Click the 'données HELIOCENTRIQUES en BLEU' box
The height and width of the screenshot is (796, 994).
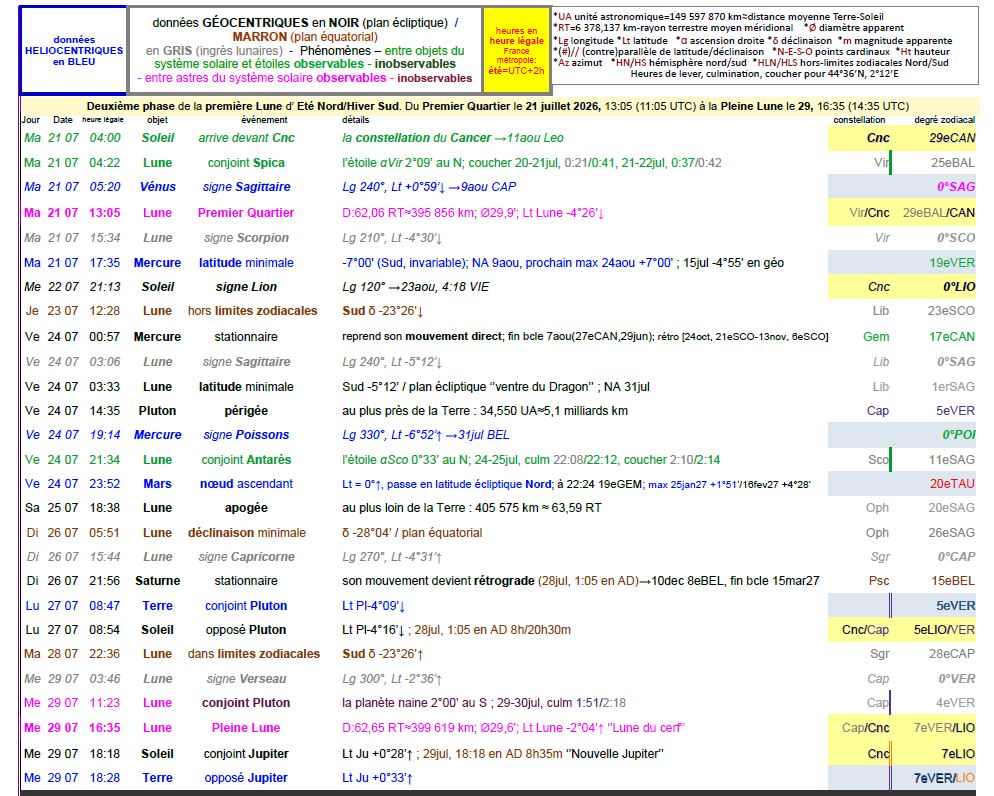74,51
